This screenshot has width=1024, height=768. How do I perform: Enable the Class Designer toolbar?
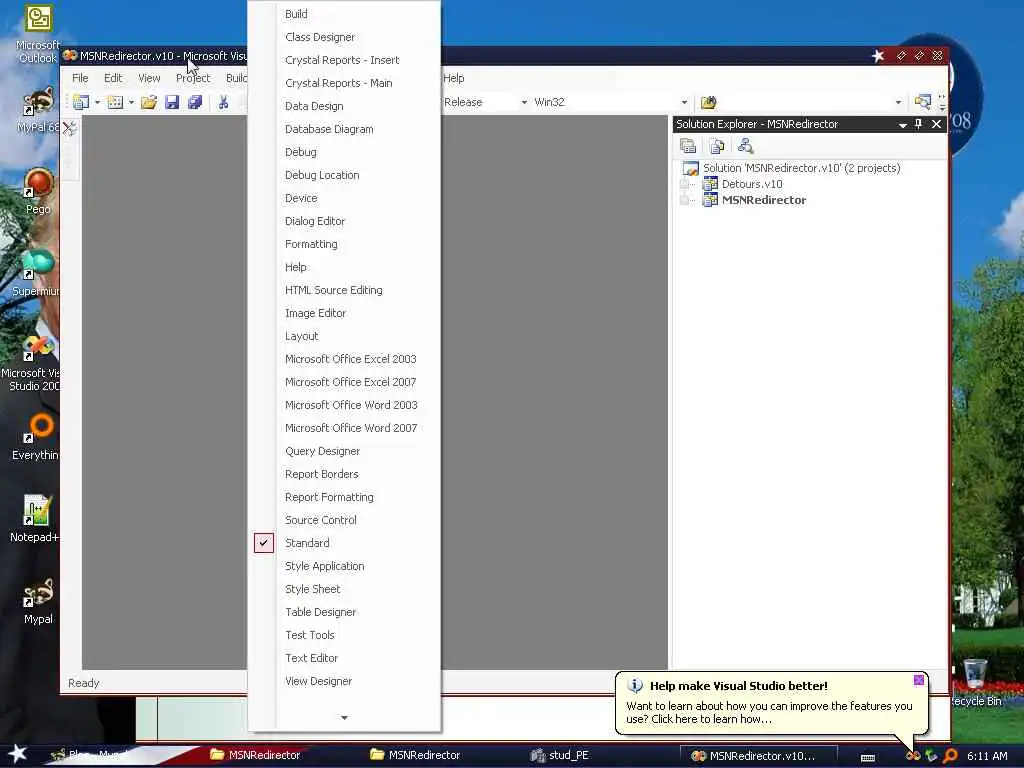tap(344, 37)
